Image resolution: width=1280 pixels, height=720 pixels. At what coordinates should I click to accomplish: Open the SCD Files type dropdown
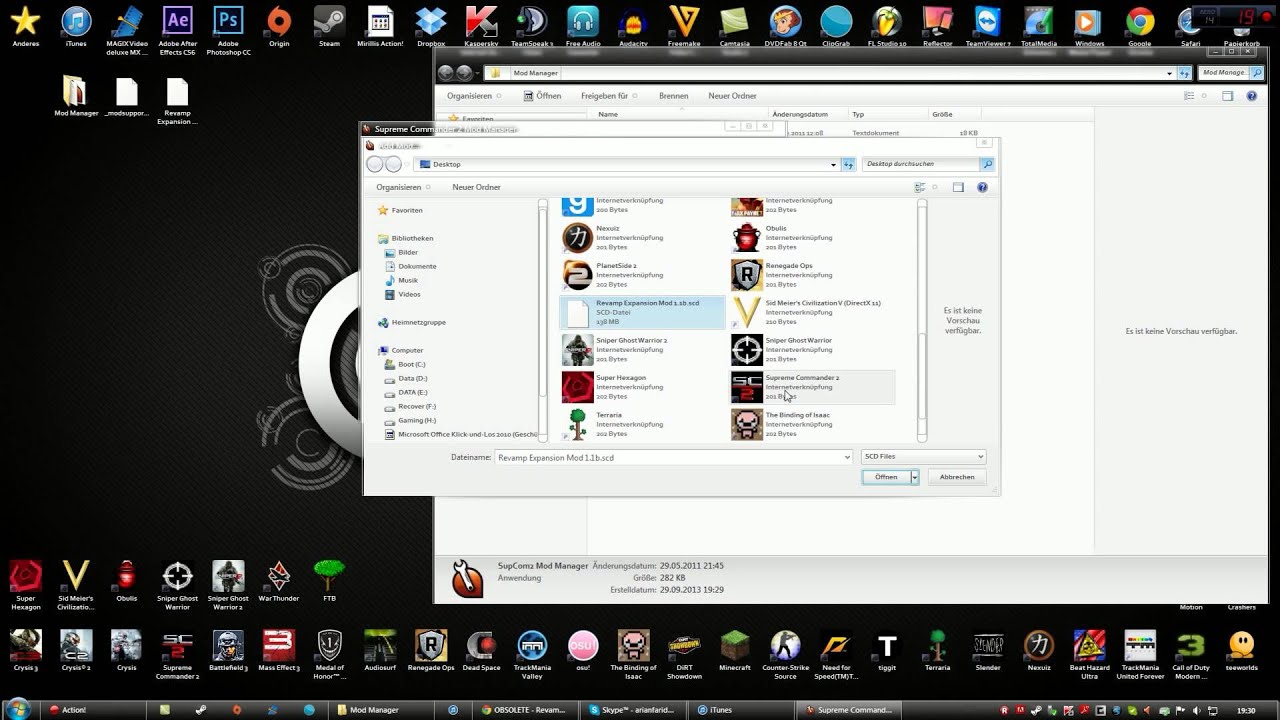coord(923,457)
